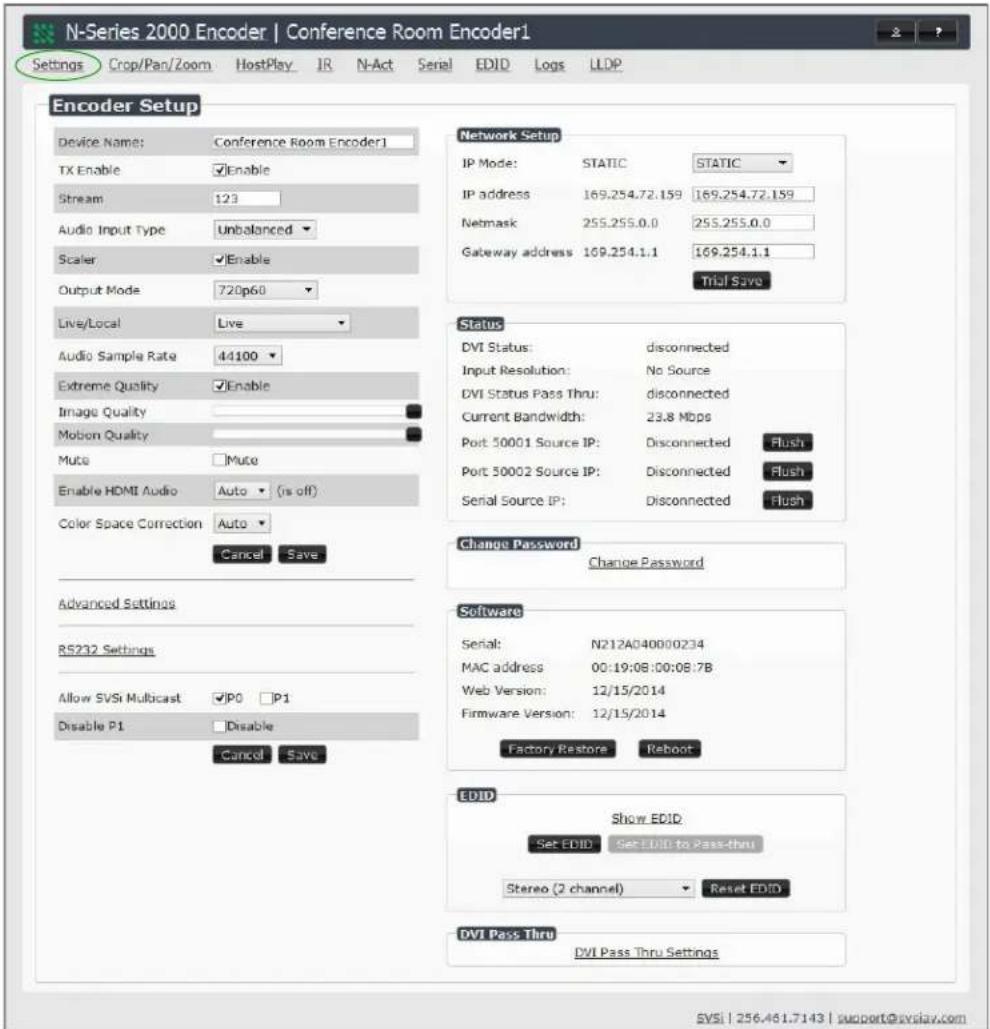Click serial number N212A040000234
Screen dimensions: 990x1029
click(648, 644)
